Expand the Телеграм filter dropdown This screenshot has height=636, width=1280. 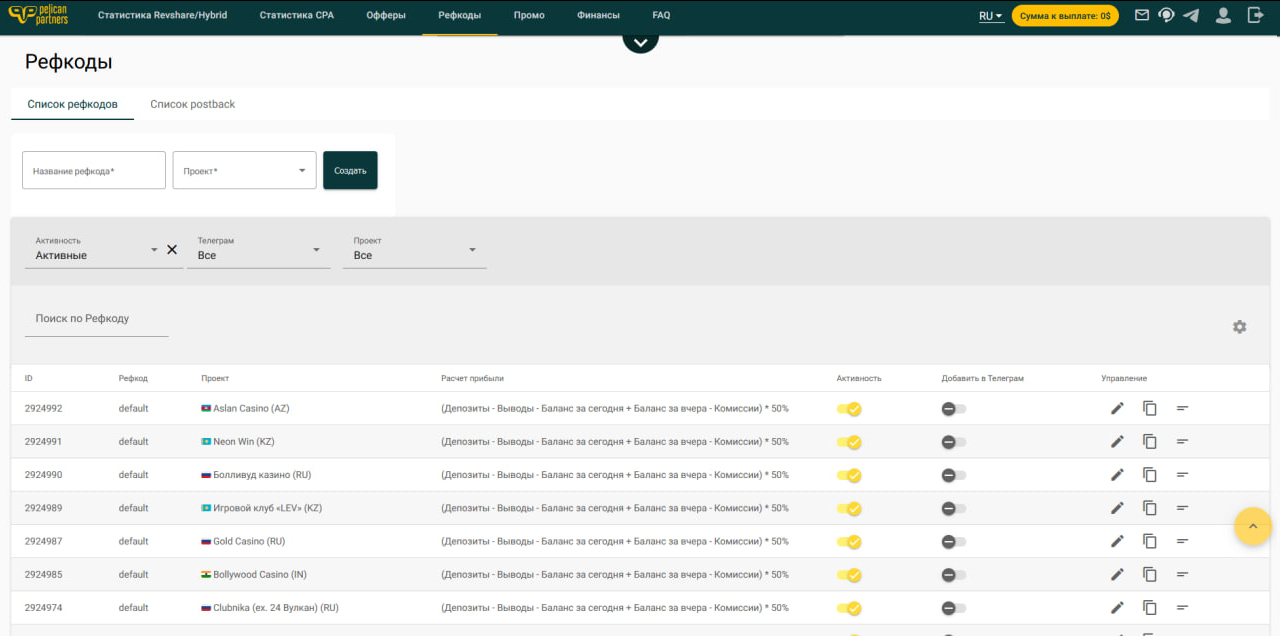point(258,250)
